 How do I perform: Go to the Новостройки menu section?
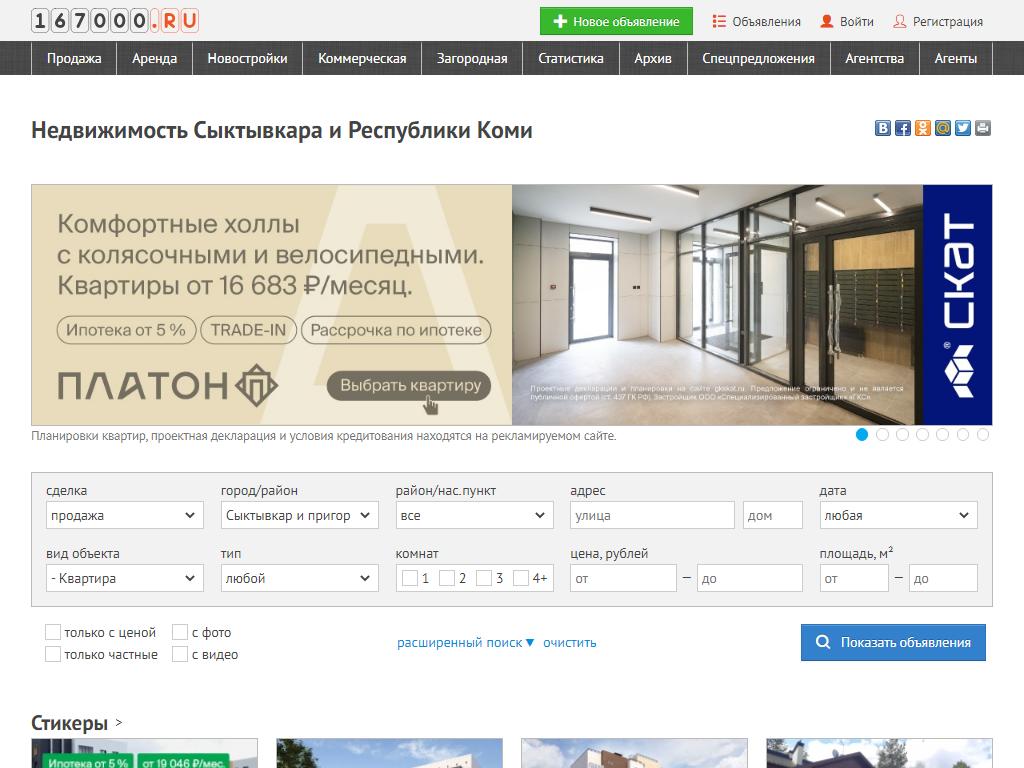[x=247, y=59]
